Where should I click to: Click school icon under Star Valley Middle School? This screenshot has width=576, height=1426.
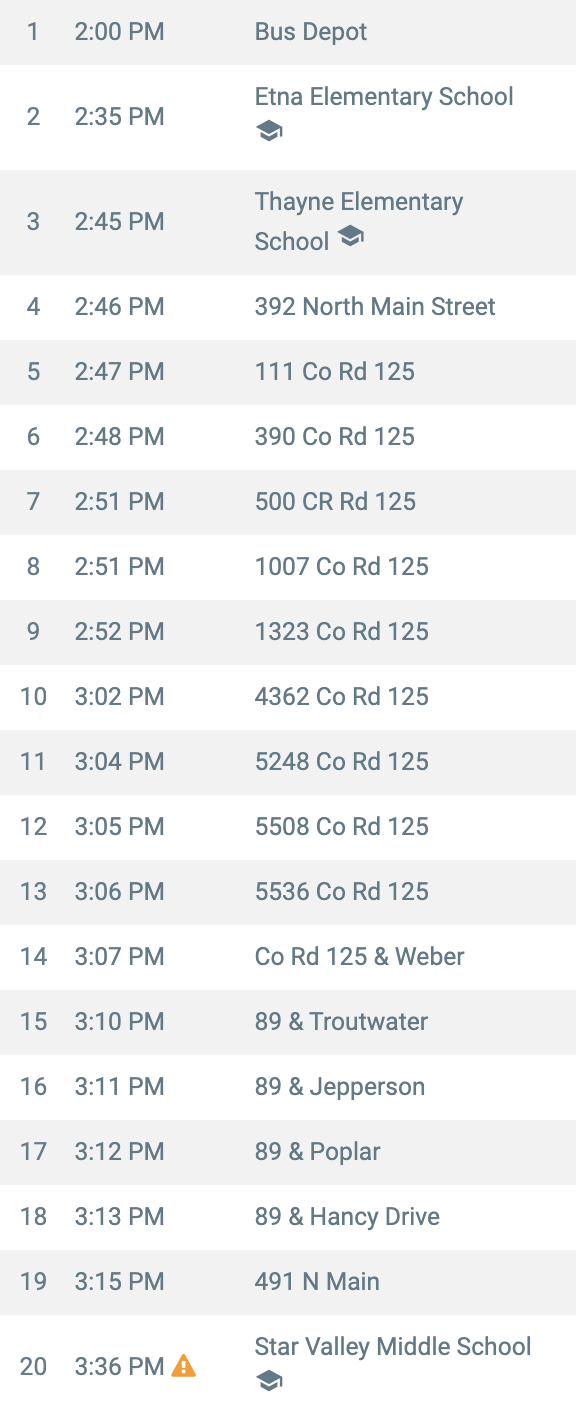269,1382
